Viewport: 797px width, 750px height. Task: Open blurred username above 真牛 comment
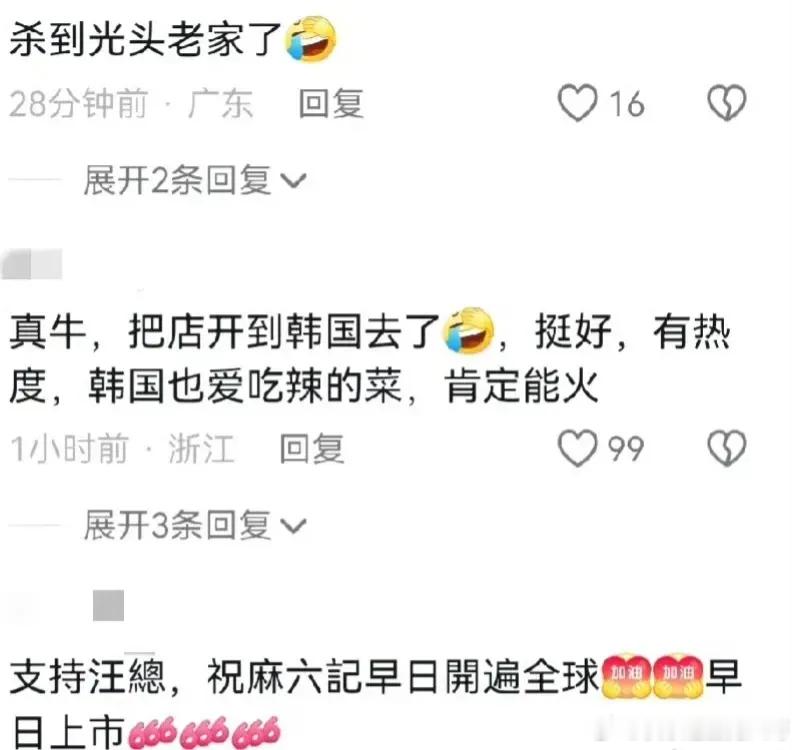coord(32,264)
